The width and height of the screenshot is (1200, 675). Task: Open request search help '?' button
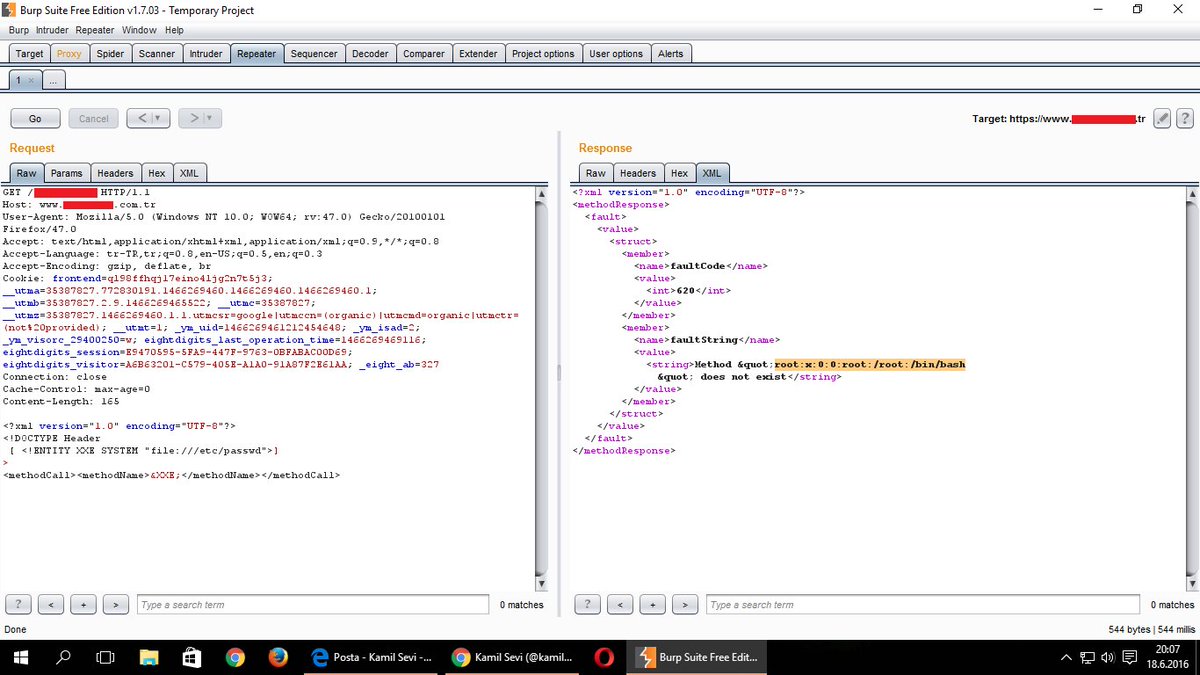18,604
